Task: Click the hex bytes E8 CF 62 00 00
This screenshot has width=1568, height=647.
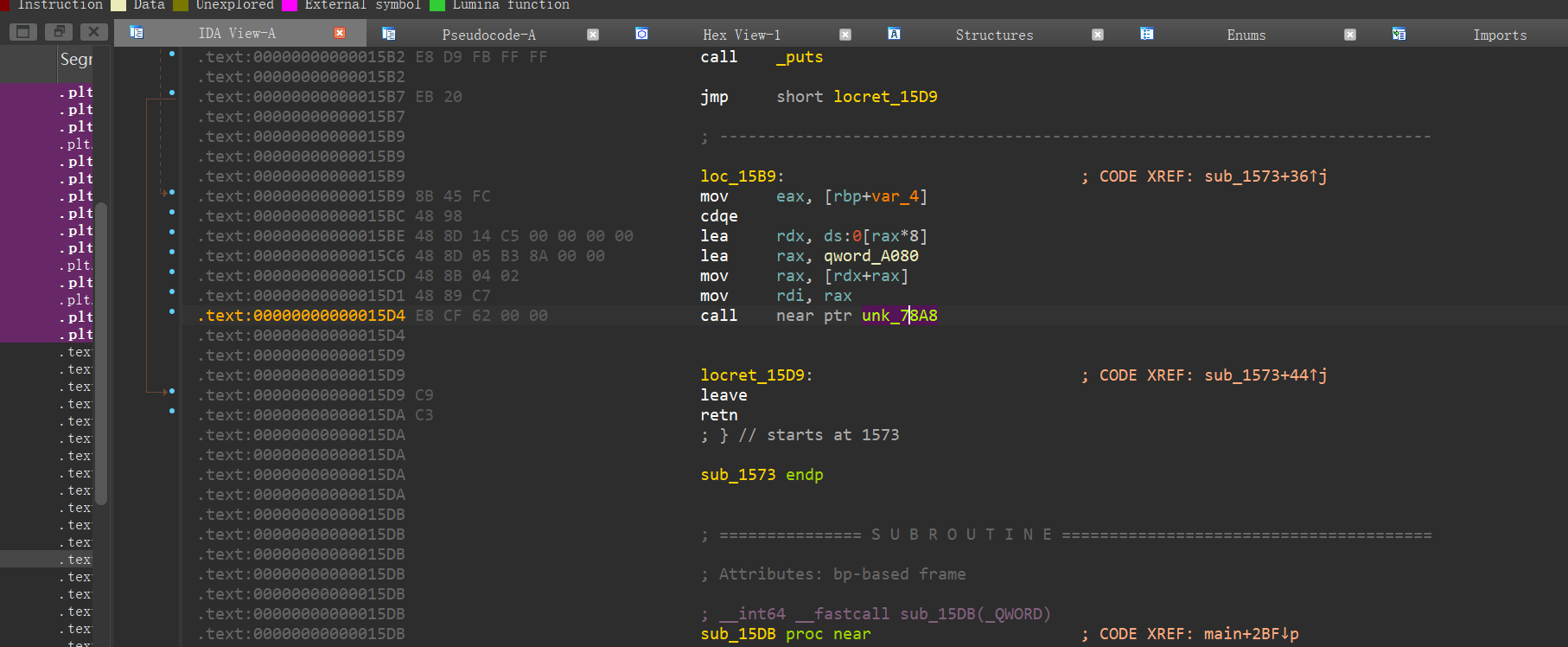Action: point(481,316)
